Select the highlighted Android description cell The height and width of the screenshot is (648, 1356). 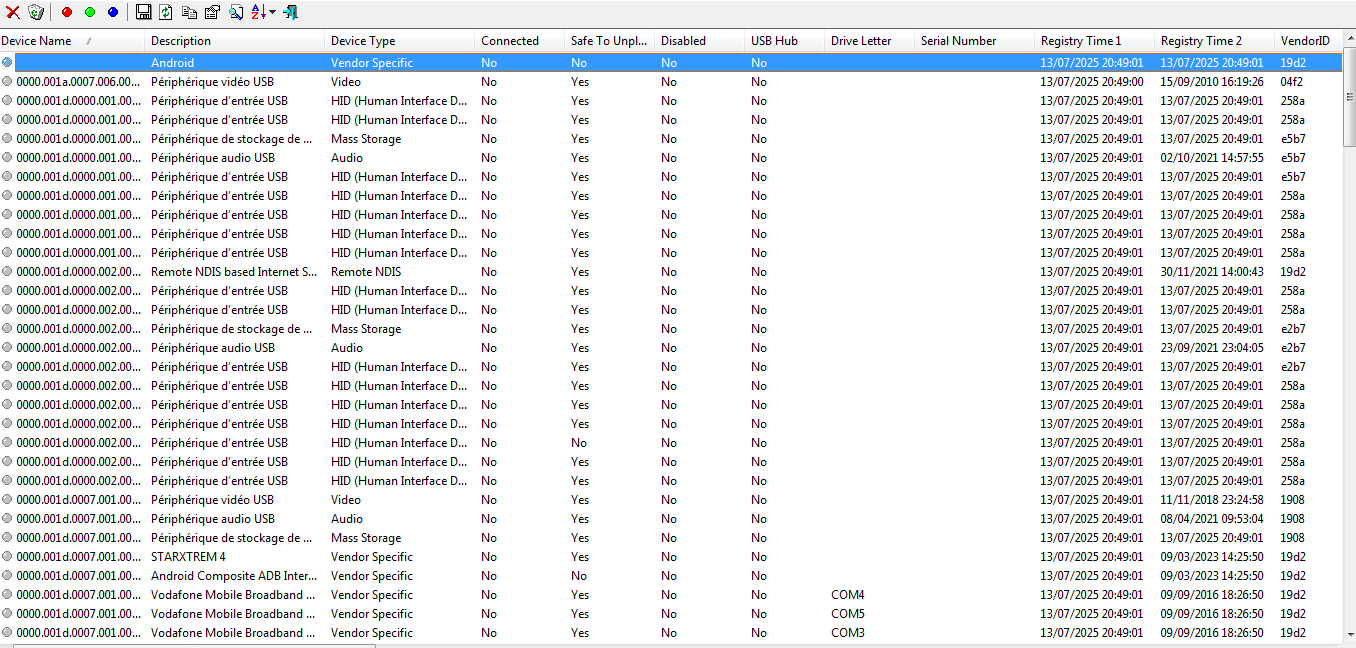click(x=172, y=63)
